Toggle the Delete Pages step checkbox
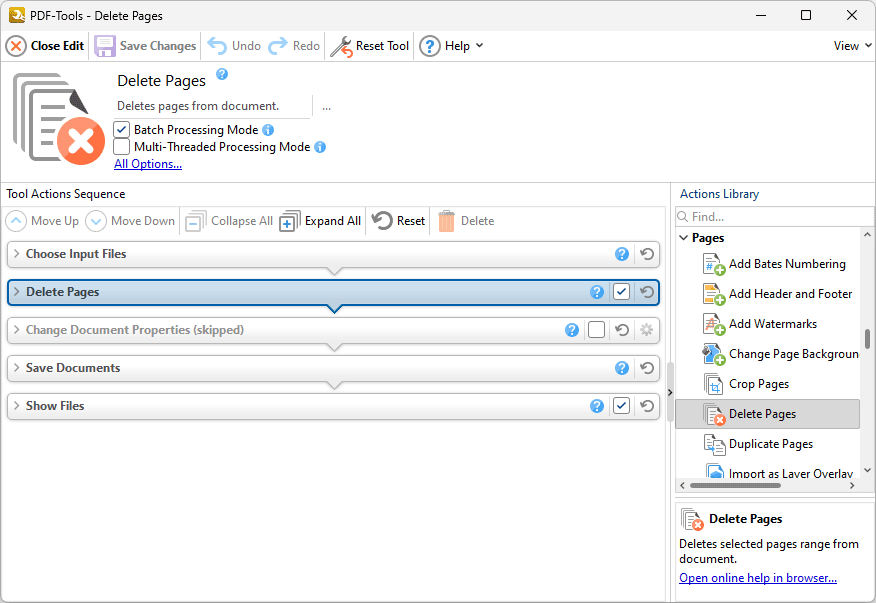Screen dimensions: 876x603 pos(621,292)
